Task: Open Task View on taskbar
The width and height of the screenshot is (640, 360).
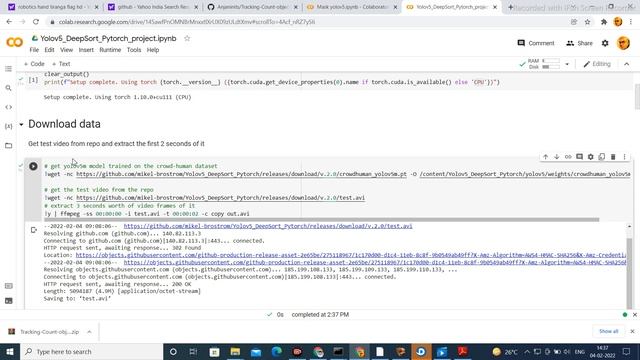Action: point(193,351)
